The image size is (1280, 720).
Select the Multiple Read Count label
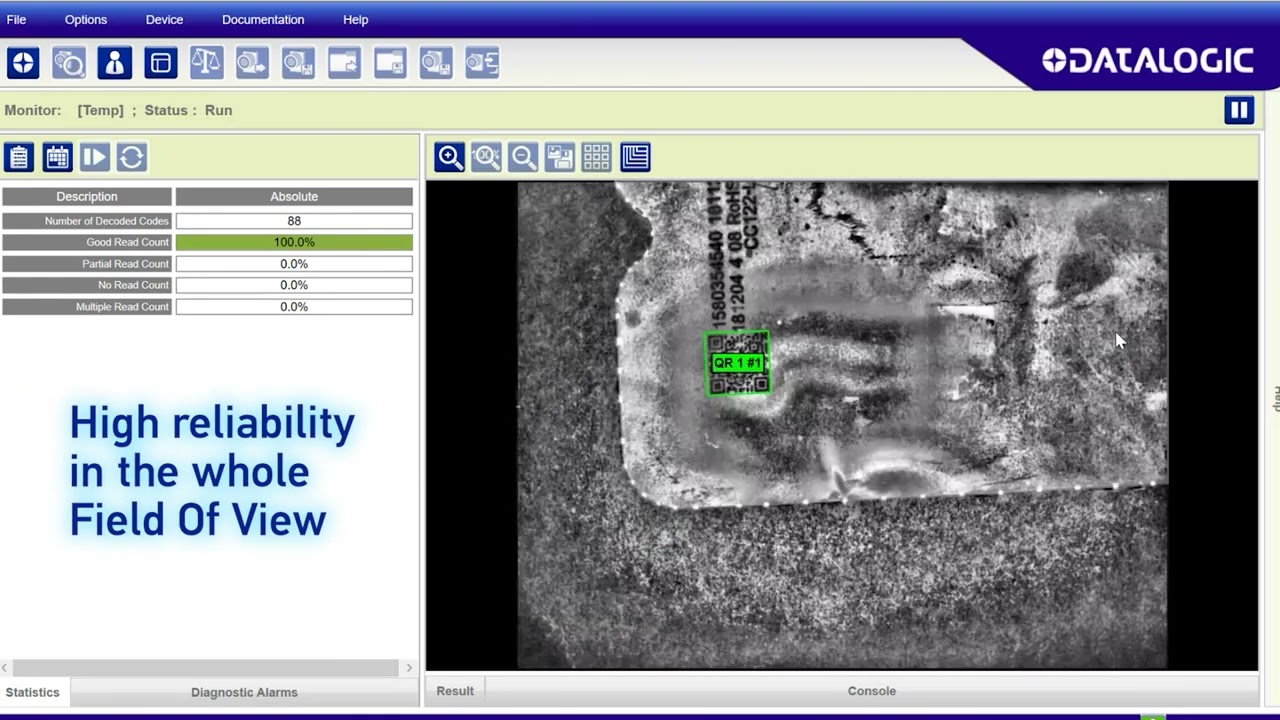87,307
